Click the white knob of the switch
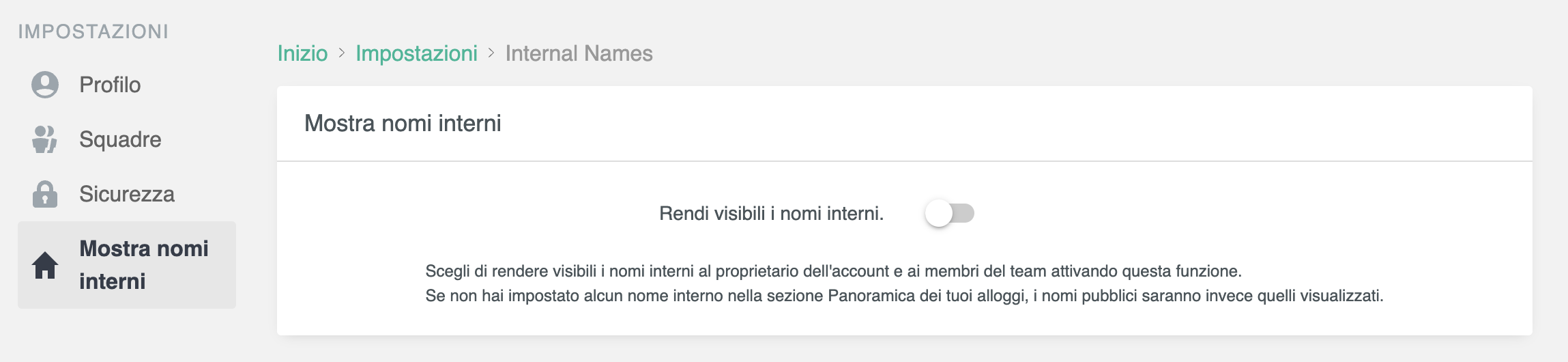The width and height of the screenshot is (1568, 362). (x=939, y=214)
